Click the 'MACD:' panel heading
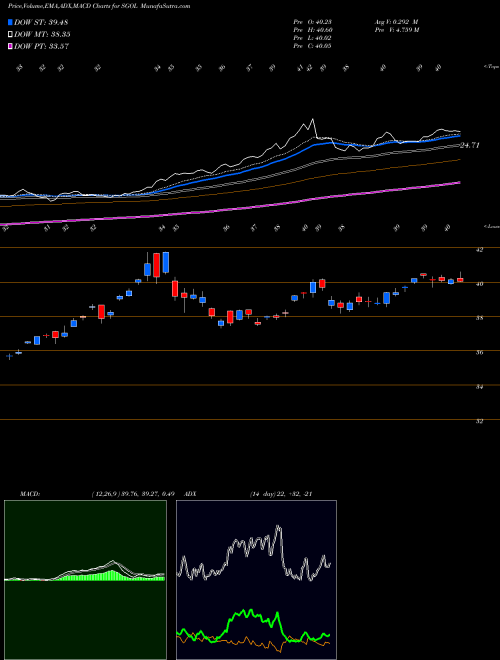Viewport: 500px width, 660px height. point(29,494)
